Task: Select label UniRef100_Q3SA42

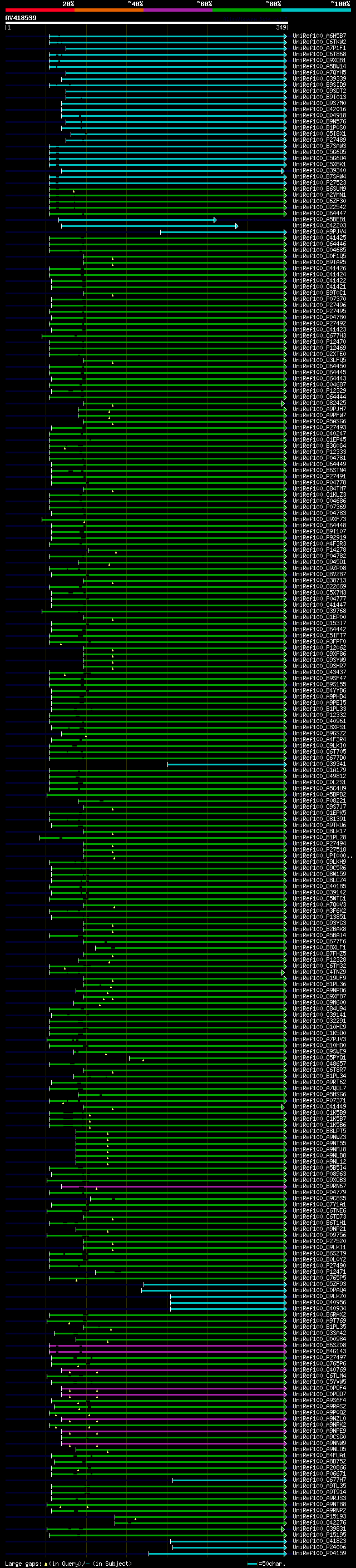Action: point(319,1332)
